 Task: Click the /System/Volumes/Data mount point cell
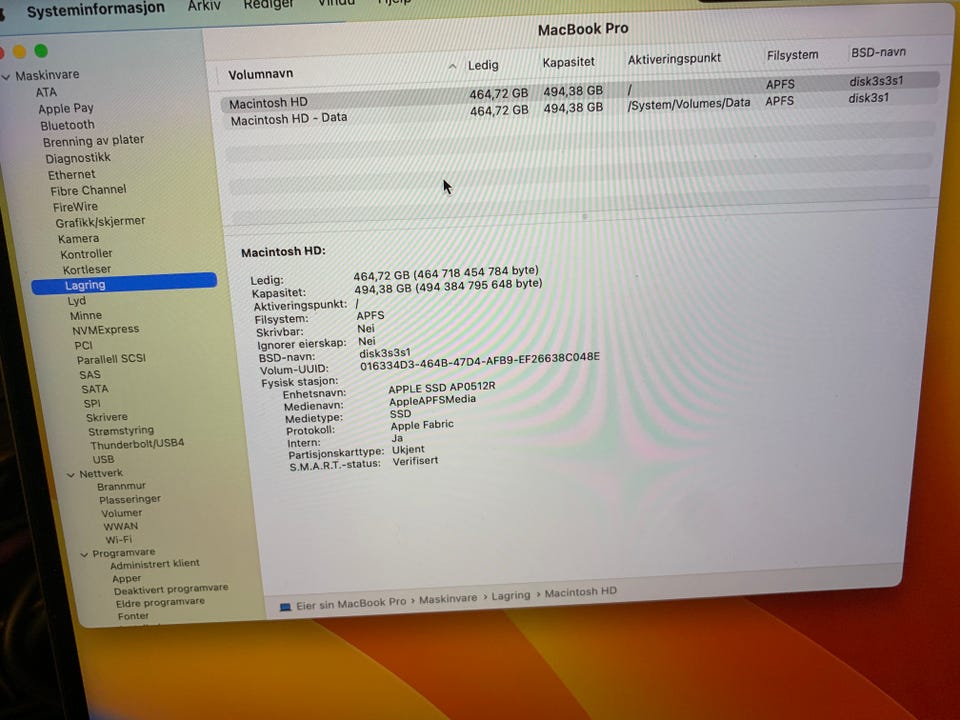[x=689, y=103]
